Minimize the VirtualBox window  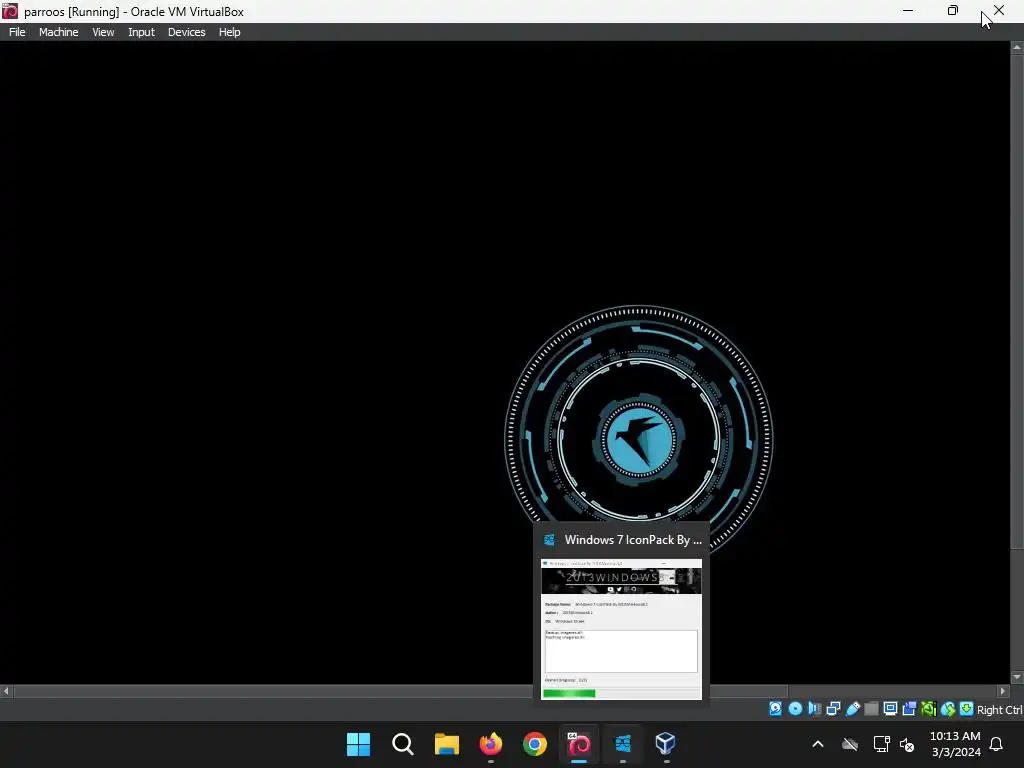908,10
